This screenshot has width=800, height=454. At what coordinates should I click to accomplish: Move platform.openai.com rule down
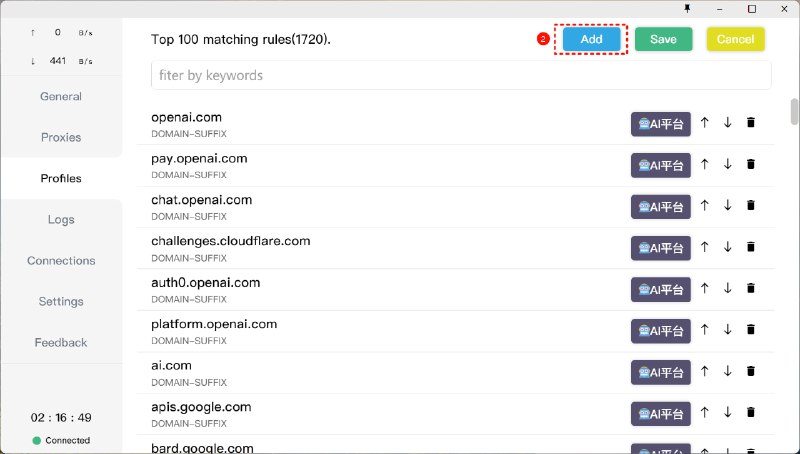[x=727, y=329]
